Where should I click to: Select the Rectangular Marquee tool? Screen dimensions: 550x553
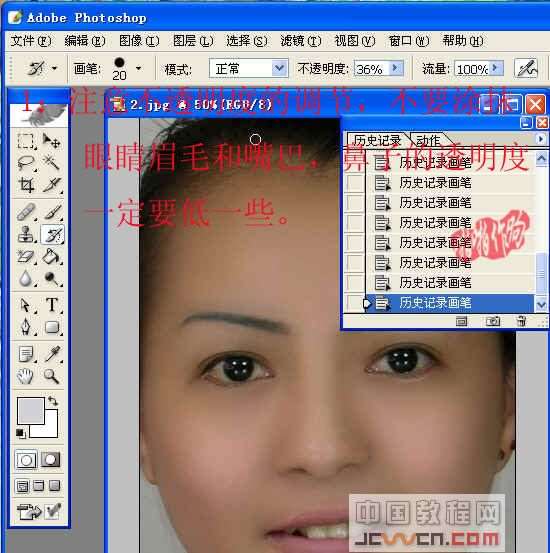click(26, 141)
